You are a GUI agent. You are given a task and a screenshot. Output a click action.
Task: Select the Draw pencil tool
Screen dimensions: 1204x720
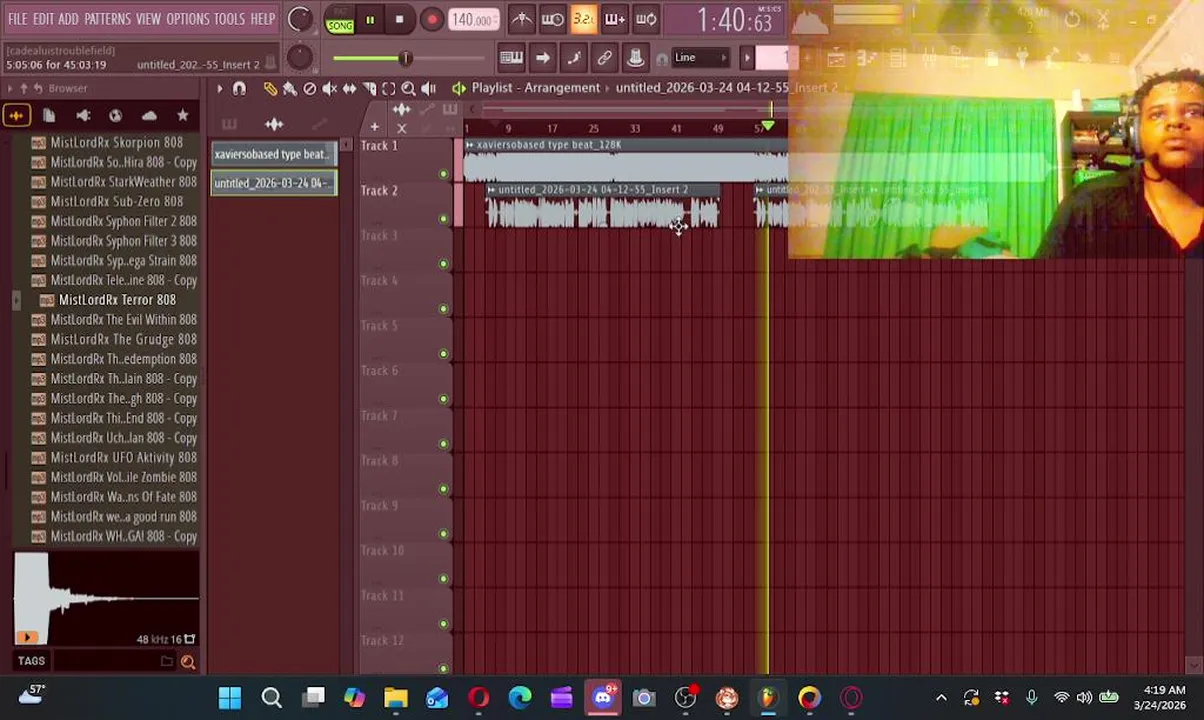click(270, 89)
